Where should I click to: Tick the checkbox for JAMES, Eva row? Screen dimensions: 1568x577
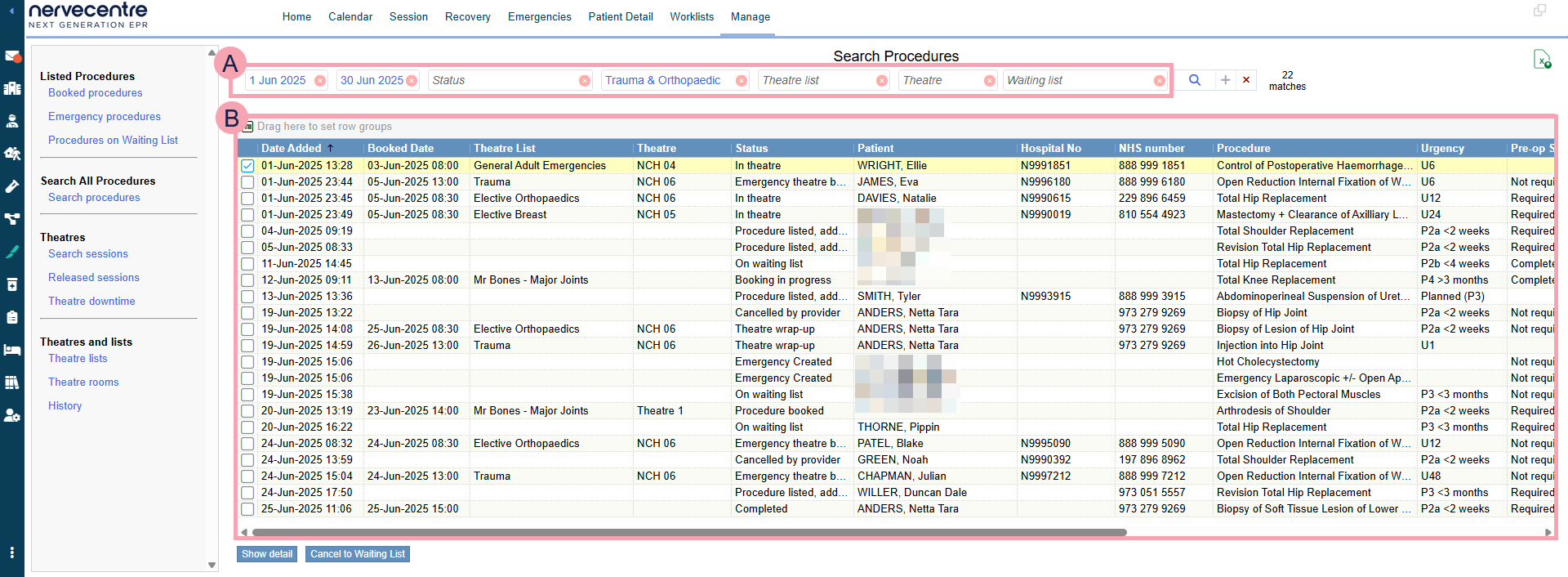(247, 182)
